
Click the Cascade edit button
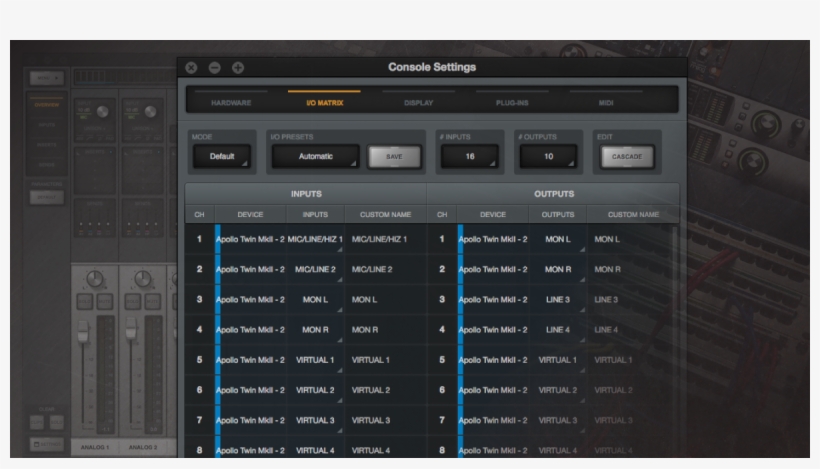tap(627, 156)
